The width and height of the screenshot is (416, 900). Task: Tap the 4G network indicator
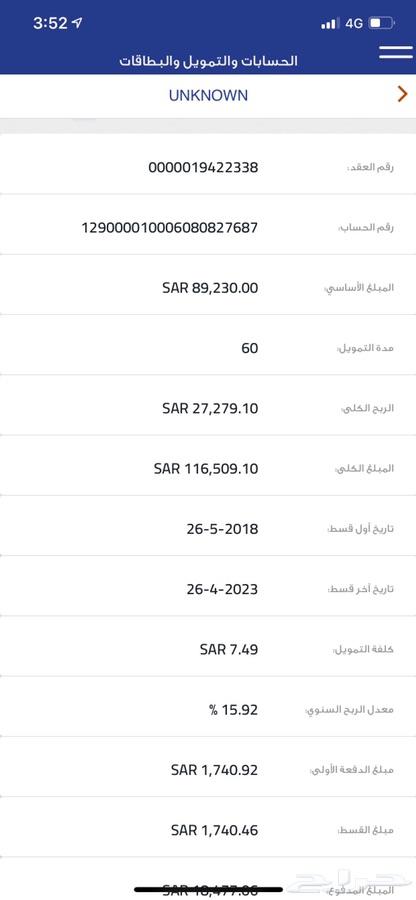pyautogui.click(x=354, y=24)
